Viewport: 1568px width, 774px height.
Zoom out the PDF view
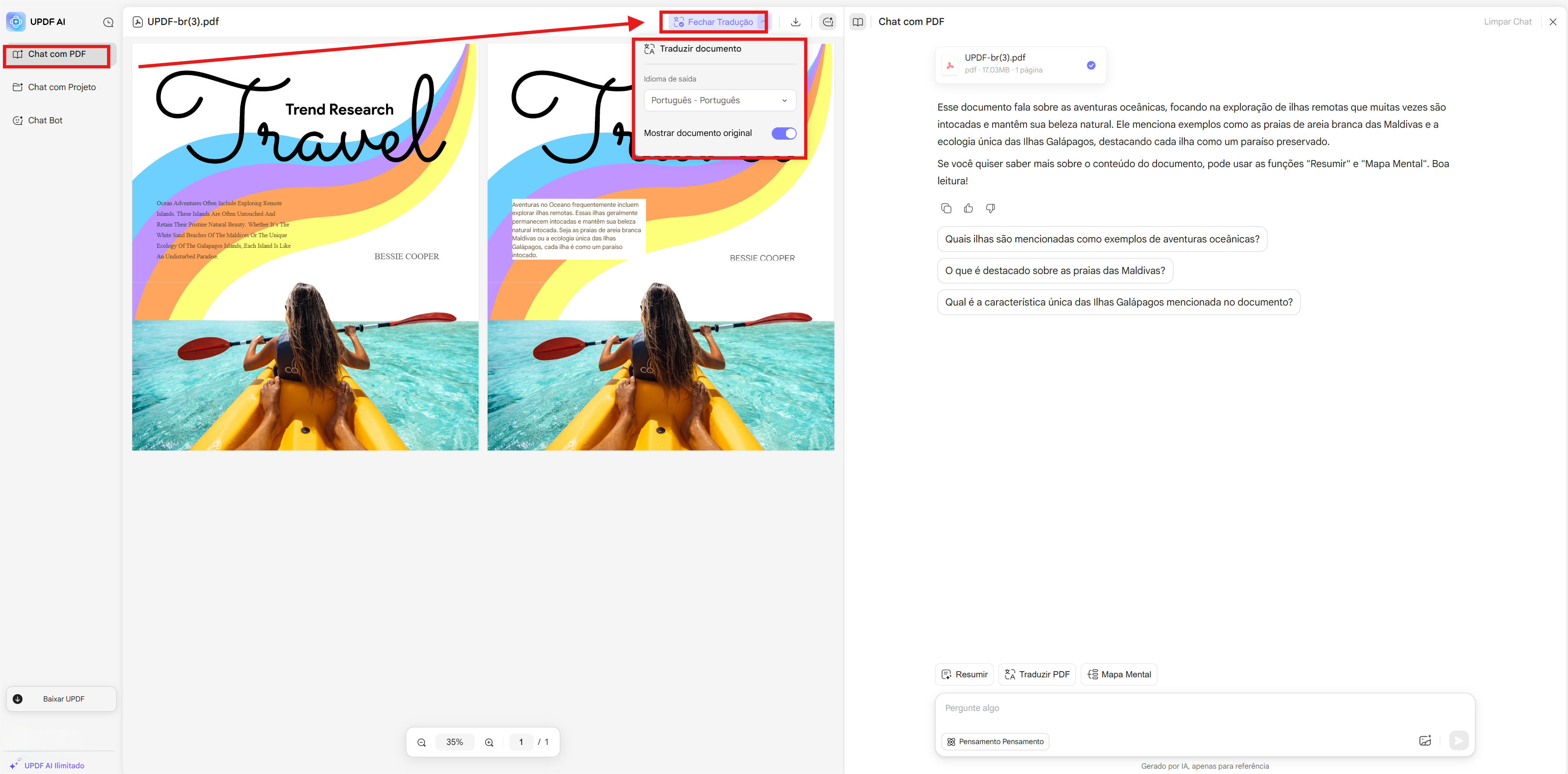[x=421, y=743]
